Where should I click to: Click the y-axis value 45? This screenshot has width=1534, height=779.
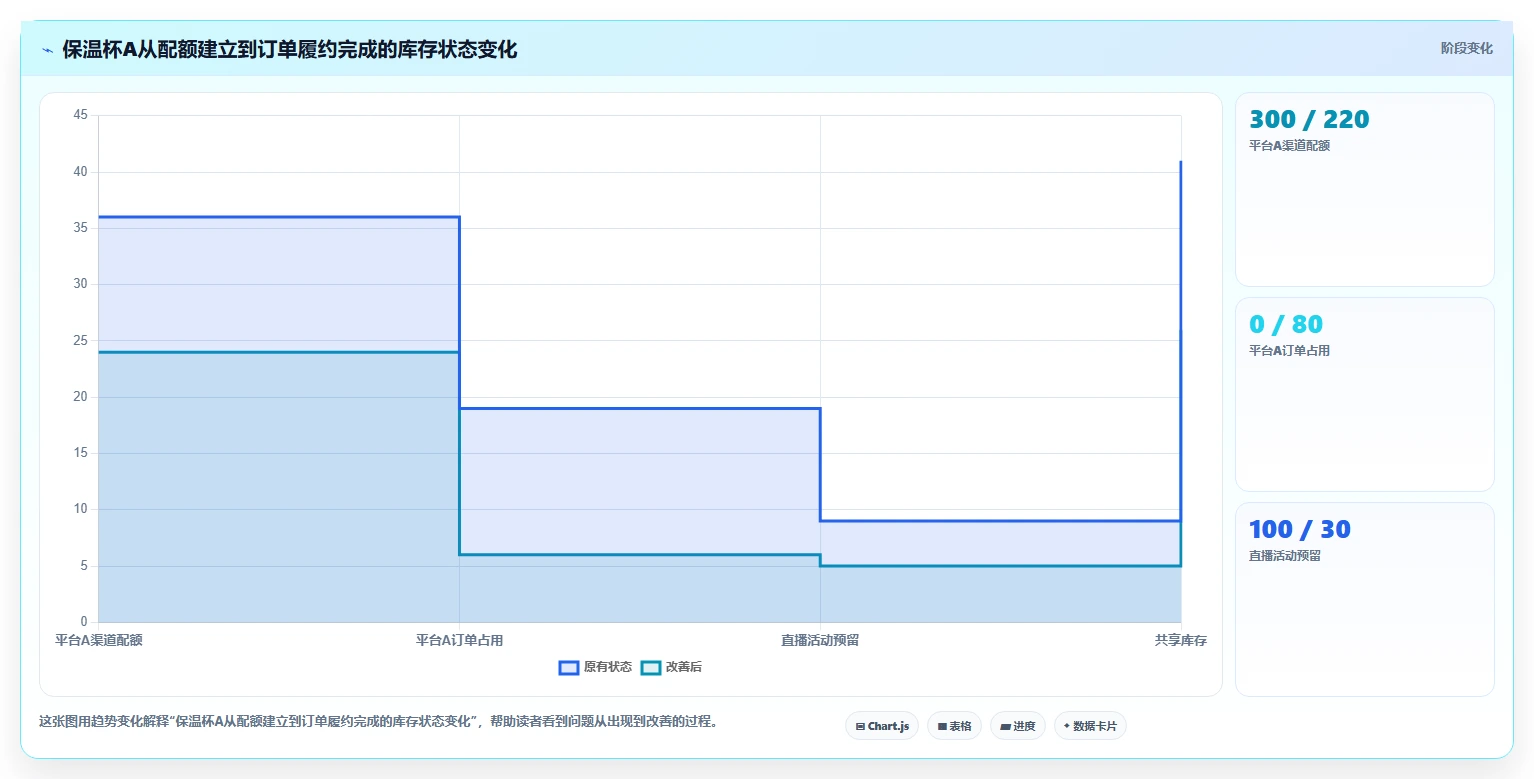(x=81, y=115)
